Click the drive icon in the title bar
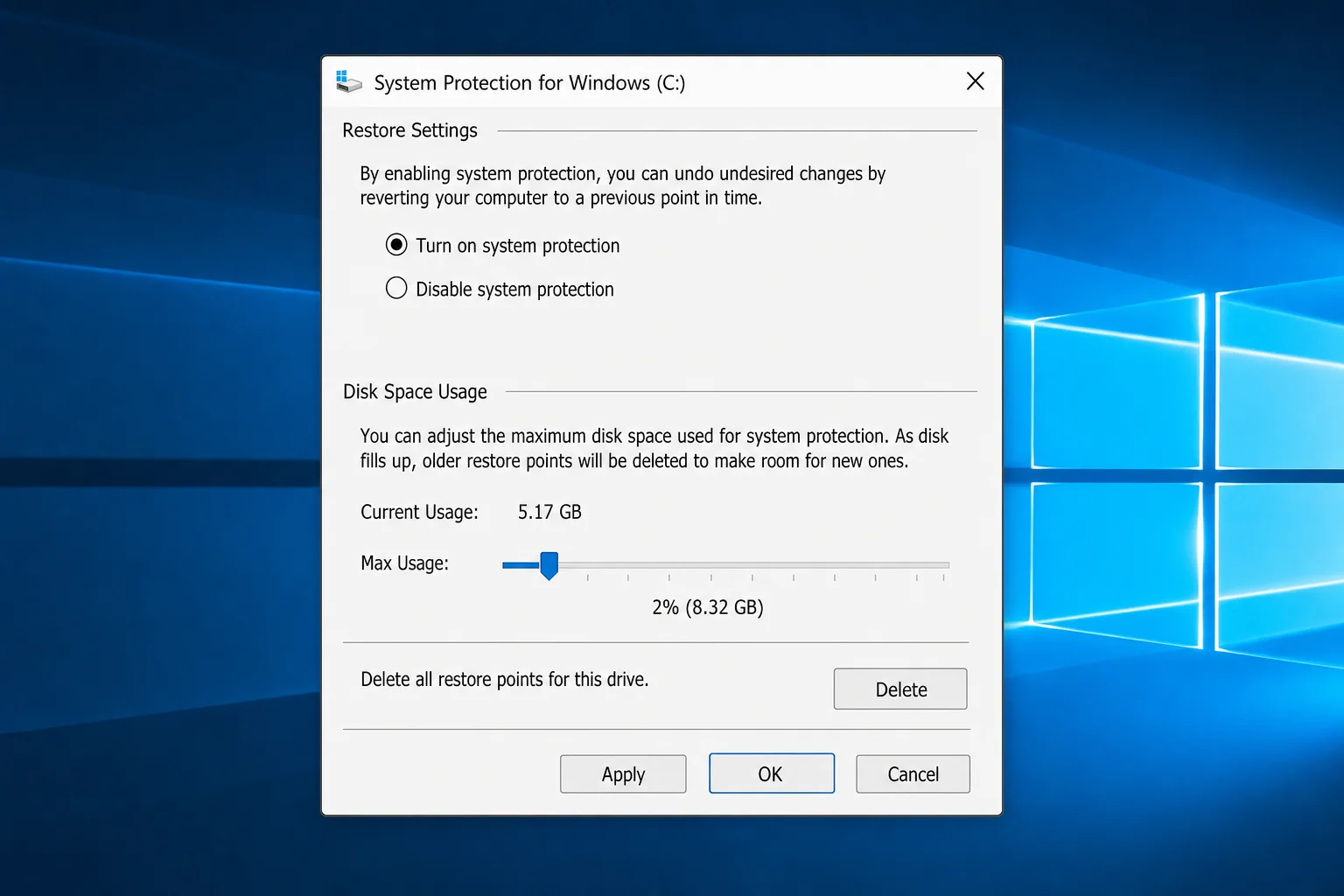This screenshot has height=896, width=1344. click(x=348, y=81)
